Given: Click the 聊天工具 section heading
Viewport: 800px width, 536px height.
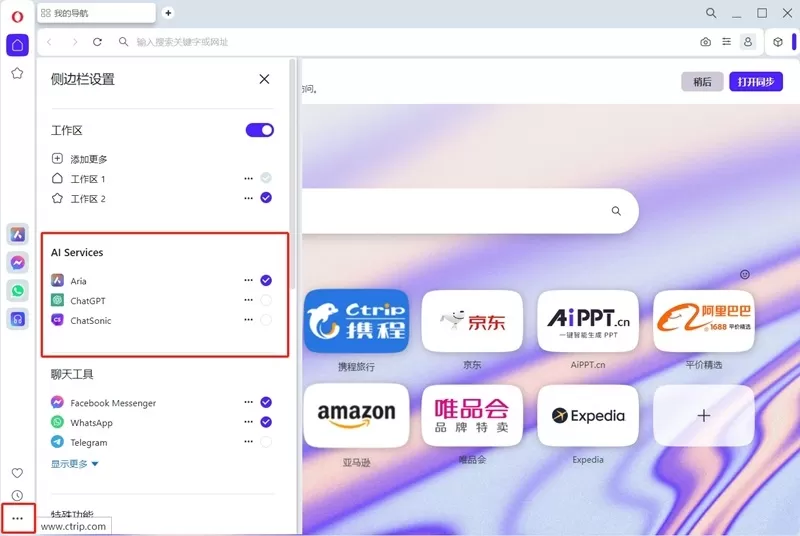Looking at the screenshot, I should coord(72,374).
